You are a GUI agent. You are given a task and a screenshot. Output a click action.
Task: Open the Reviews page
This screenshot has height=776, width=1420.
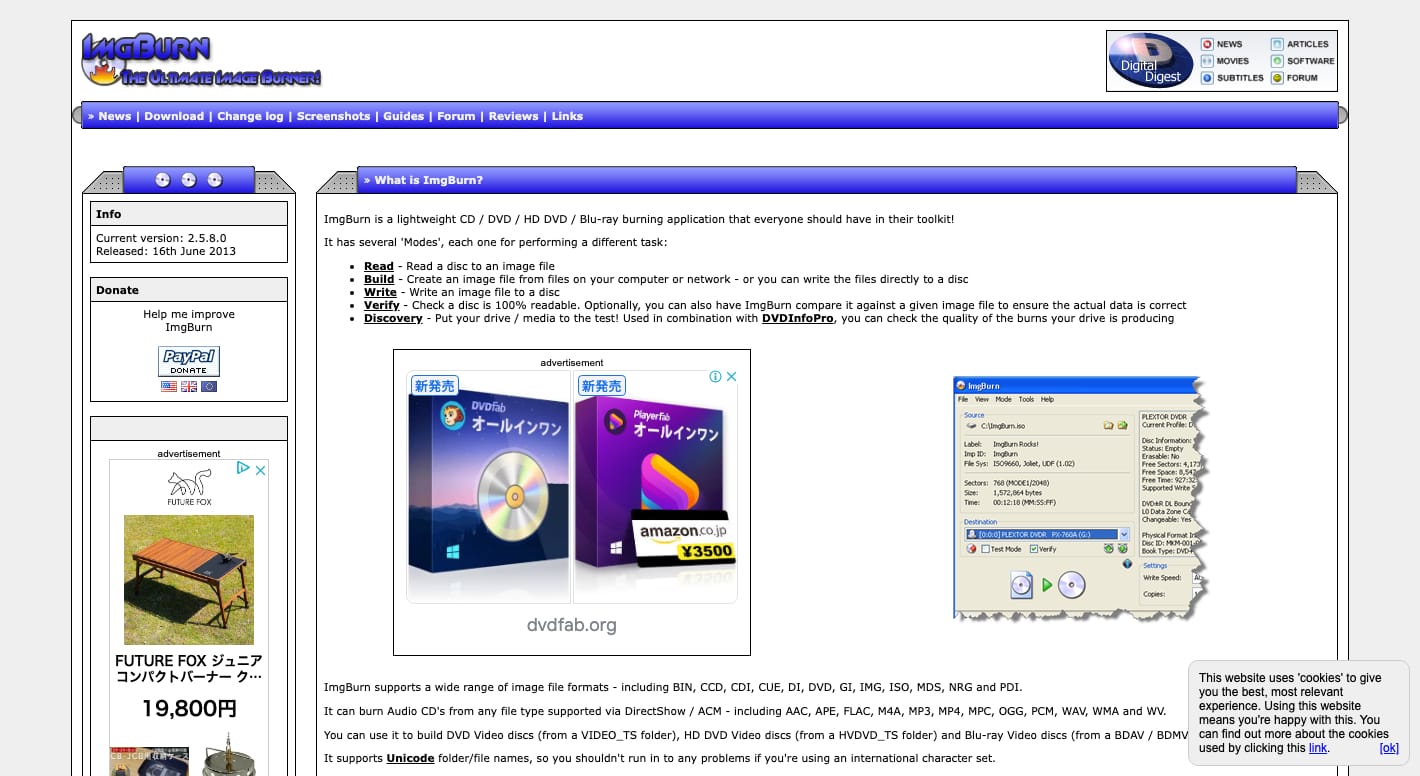point(514,116)
